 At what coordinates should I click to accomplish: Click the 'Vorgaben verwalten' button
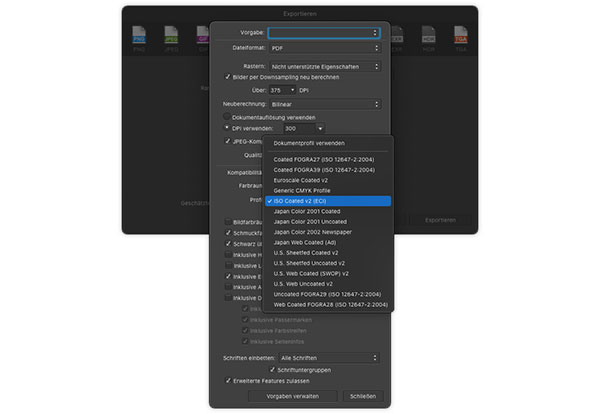(293, 396)
